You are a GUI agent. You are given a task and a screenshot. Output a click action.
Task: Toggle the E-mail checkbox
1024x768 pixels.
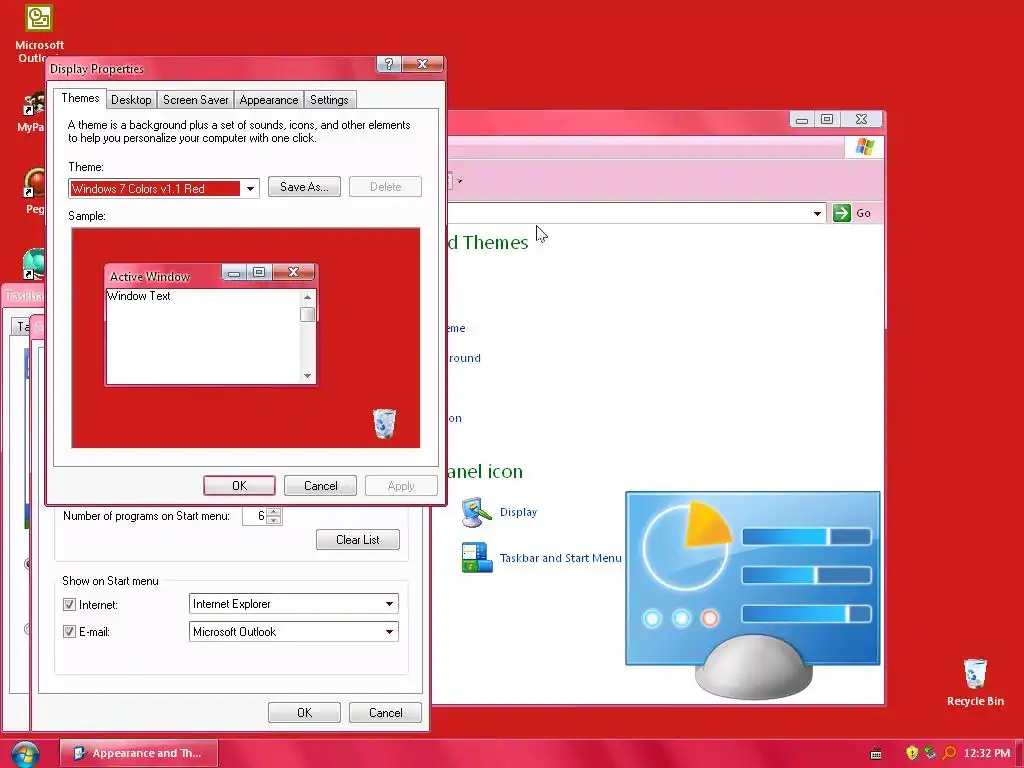click(69, 632)
